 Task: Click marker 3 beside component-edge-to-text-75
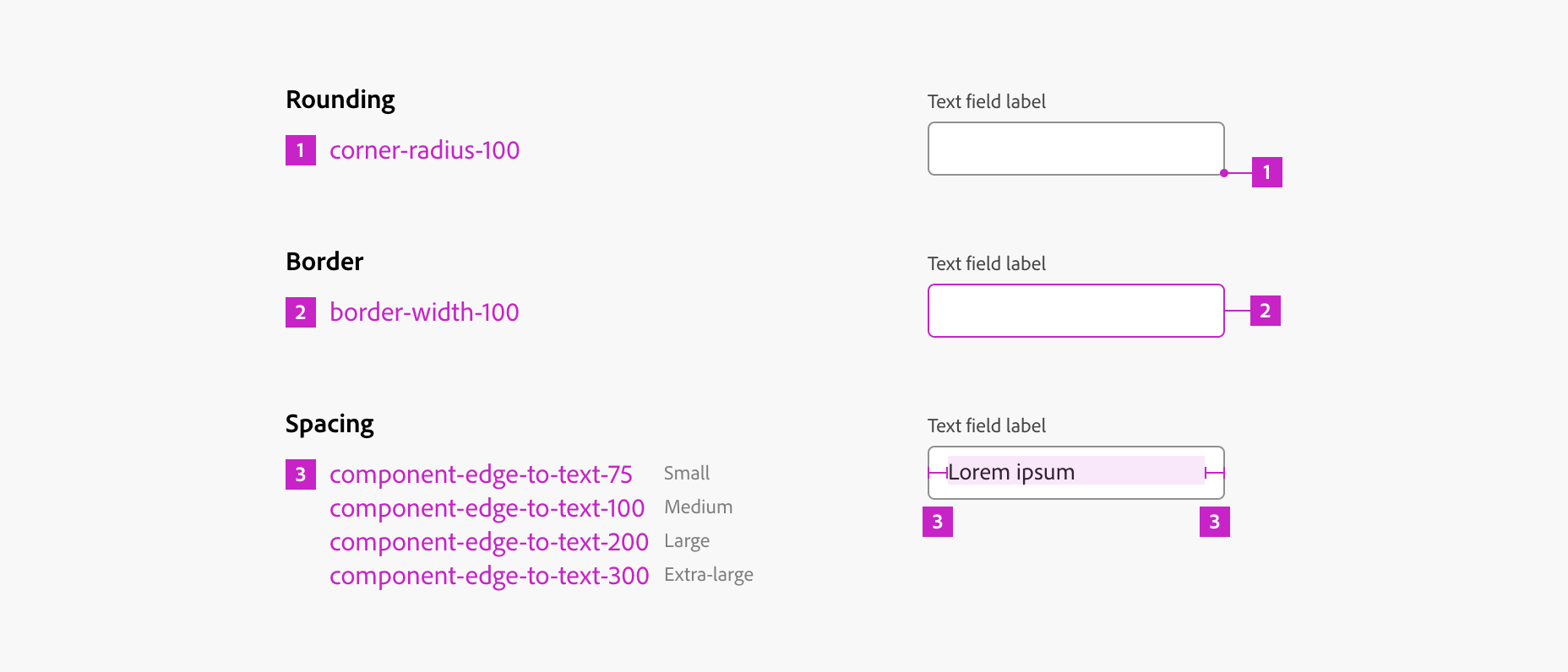(300, 475)
